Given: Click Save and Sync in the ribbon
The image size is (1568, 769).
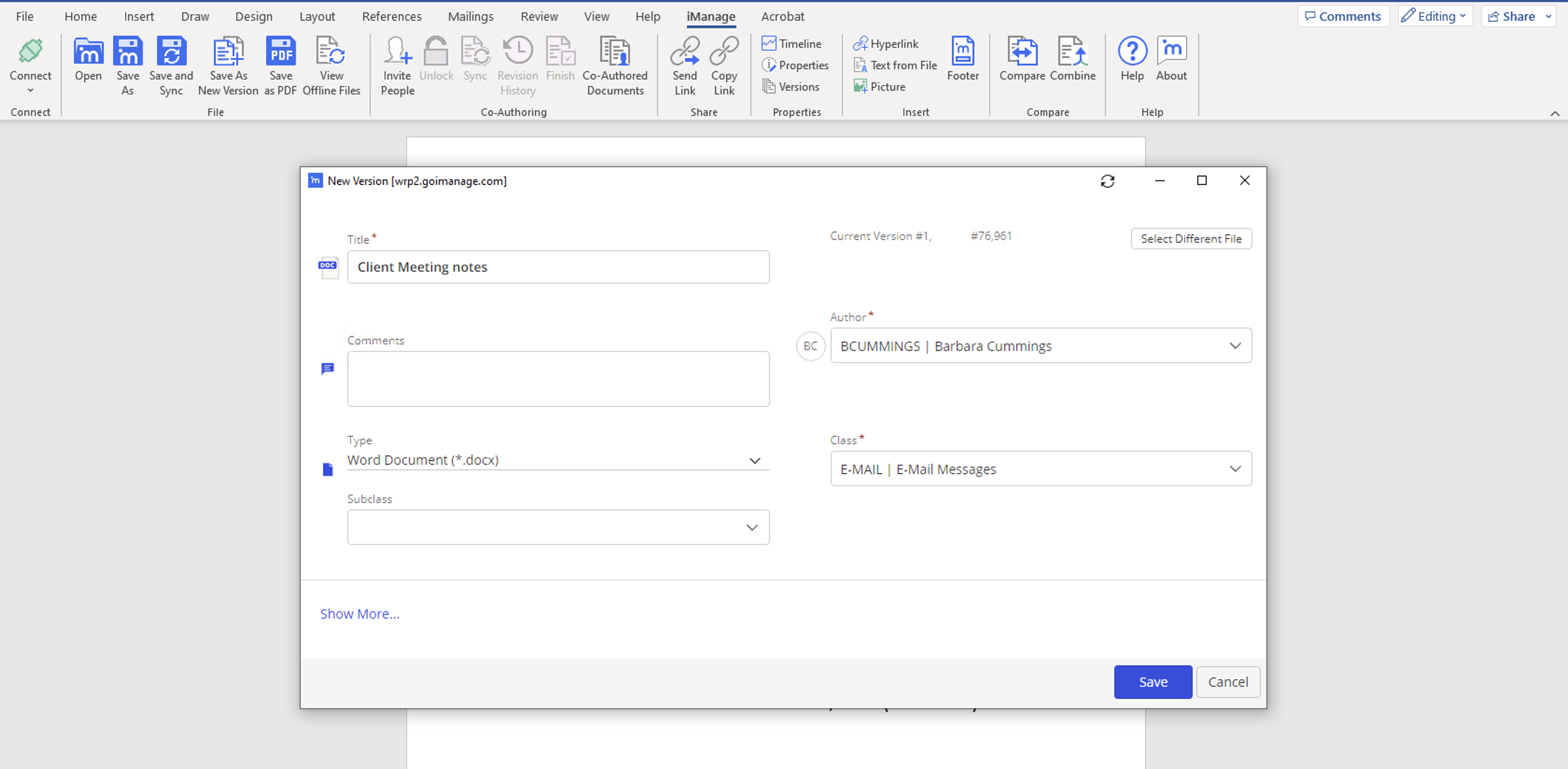Looking at the screenshot, I should [171, 52].
